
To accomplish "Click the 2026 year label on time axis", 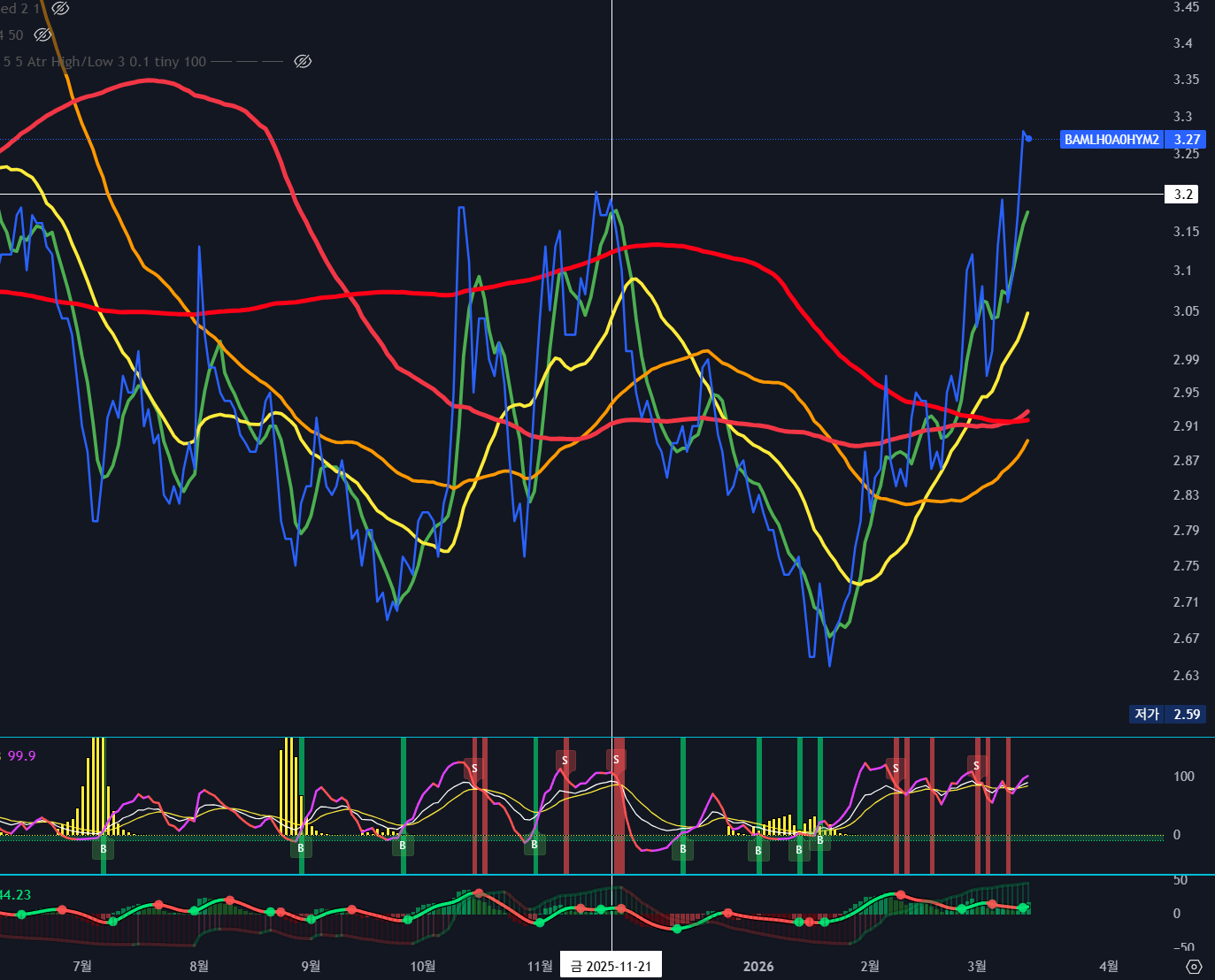I will coord(758,966).
